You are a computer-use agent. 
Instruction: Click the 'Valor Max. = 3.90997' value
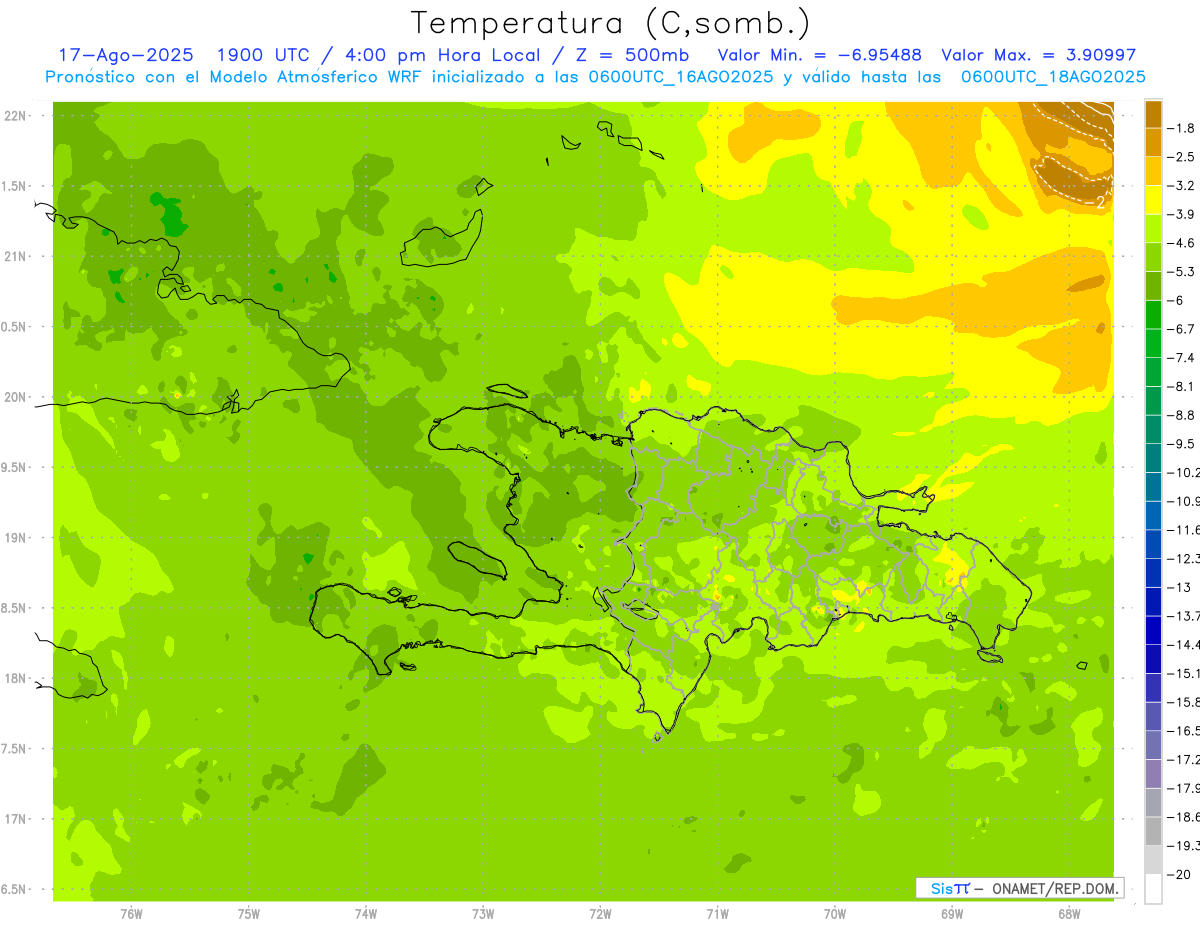1039,55
